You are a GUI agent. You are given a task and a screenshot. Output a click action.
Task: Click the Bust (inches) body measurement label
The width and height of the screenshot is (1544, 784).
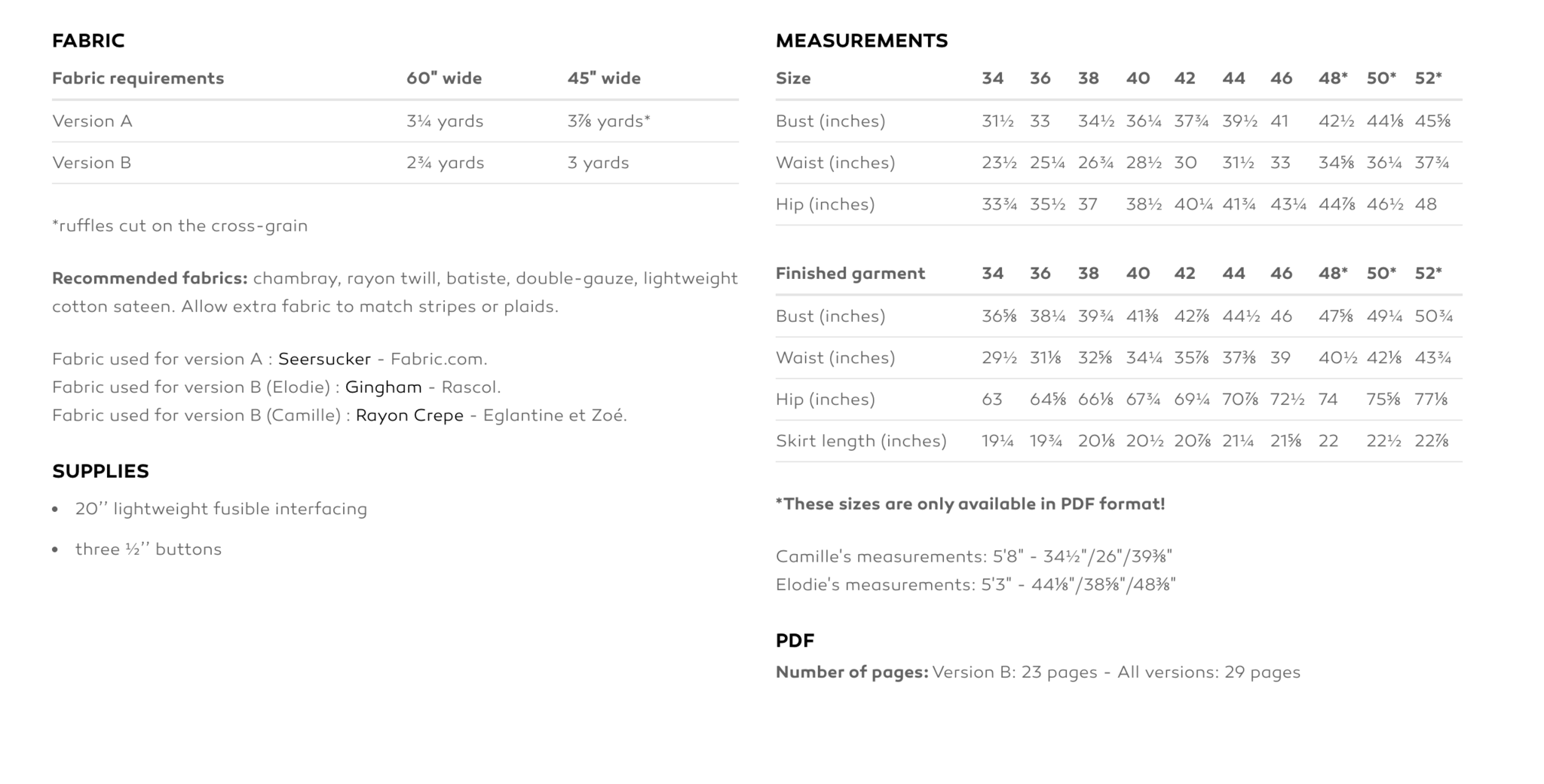click(x=830, y=121)
